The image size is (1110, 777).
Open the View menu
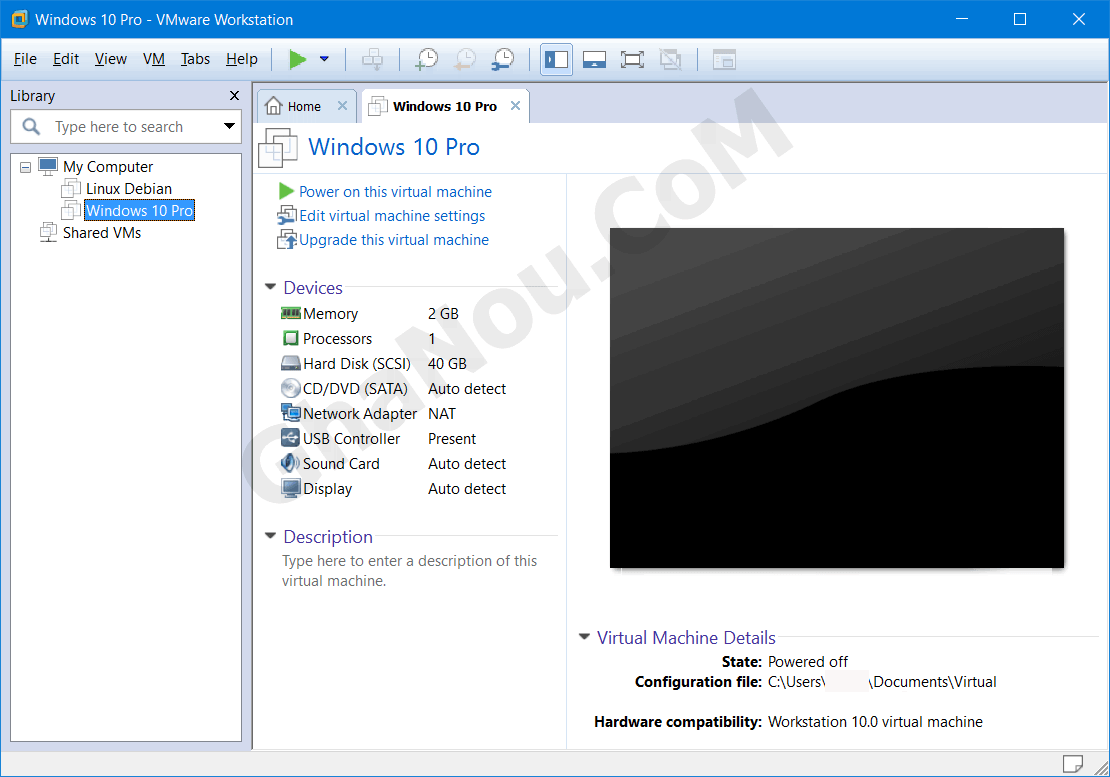point(110,59)
